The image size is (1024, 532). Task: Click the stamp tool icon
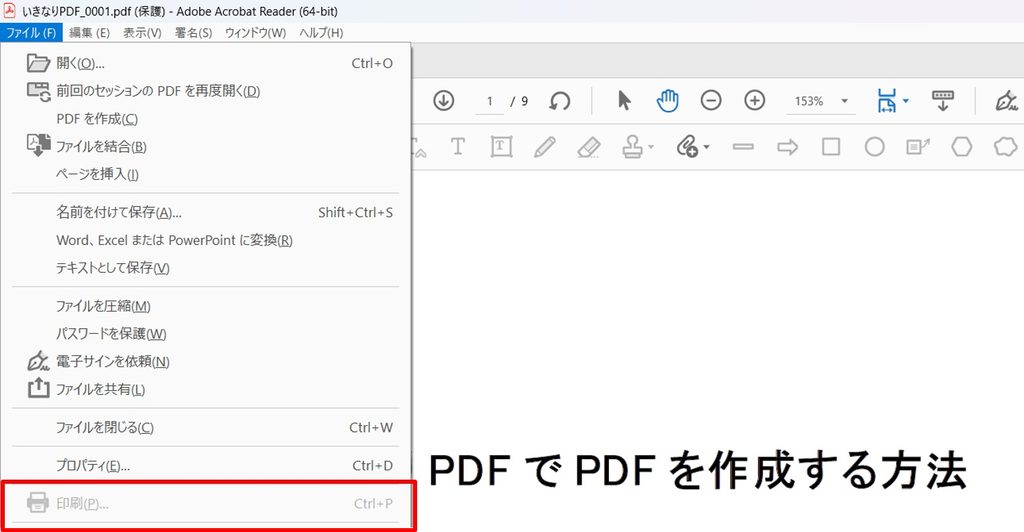(632, 146)
